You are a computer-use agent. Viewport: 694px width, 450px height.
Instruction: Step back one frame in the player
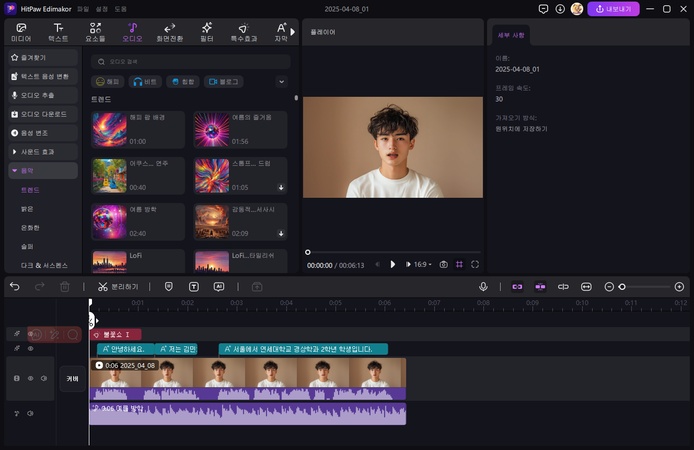378,265
